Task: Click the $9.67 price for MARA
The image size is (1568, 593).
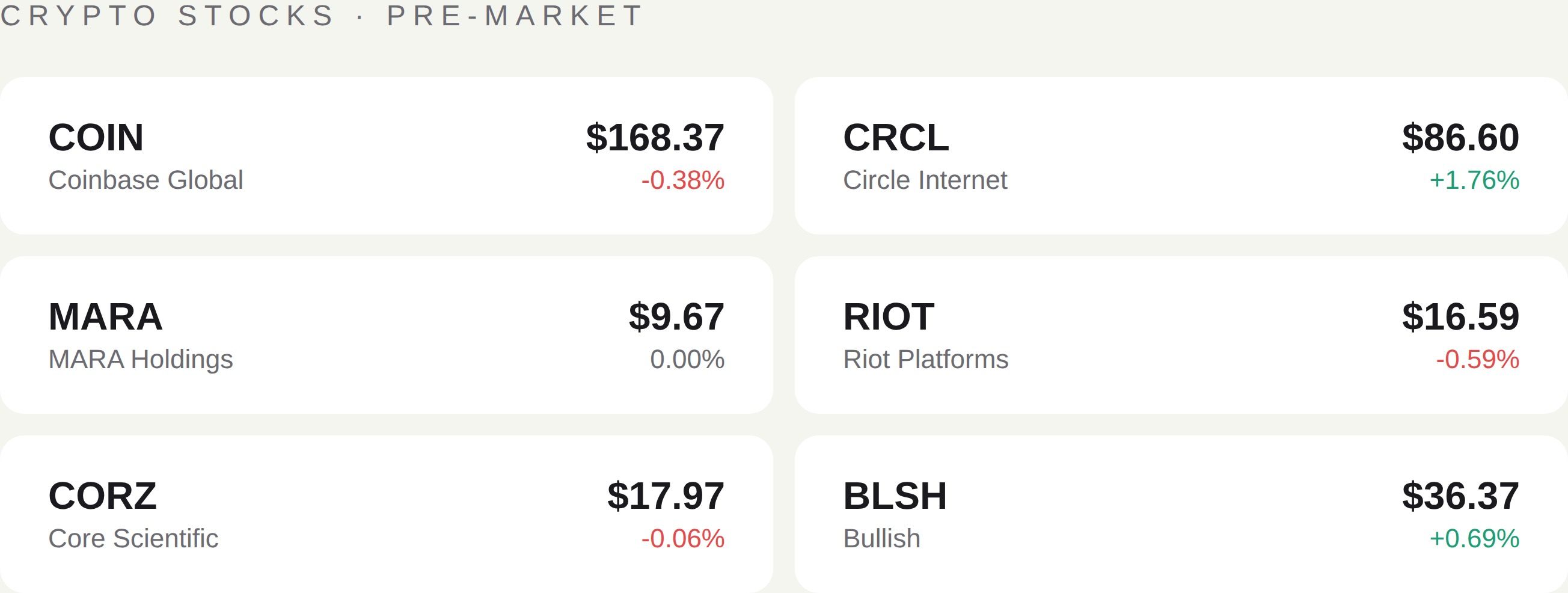Action: pyautogui.click(x=676, y=316)
